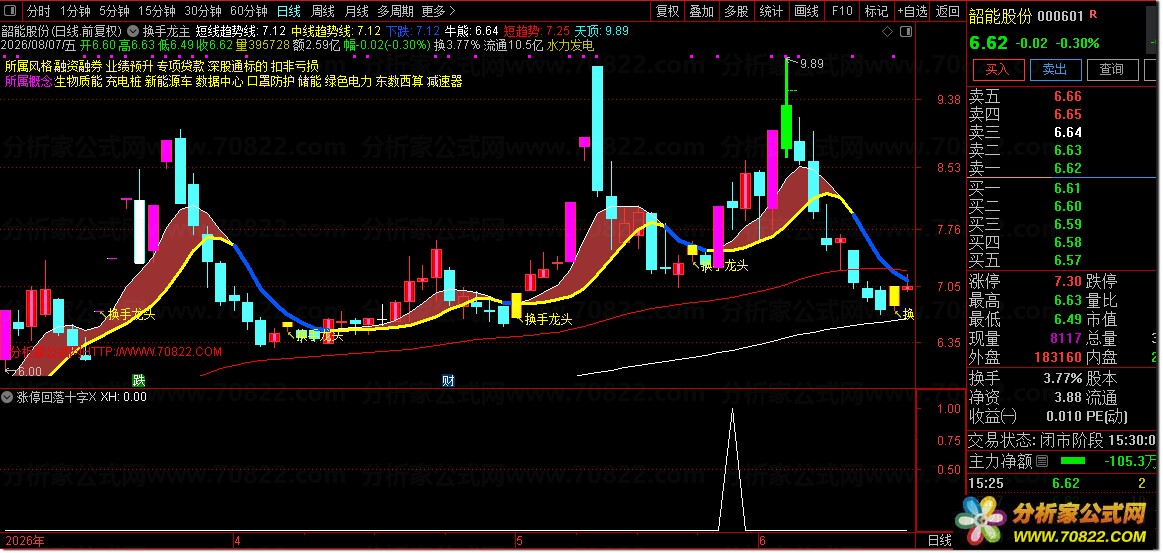Viewport: 1163px width, 553px height.
Task: Open the indicator dropdown beside 换手龙主
Action: pyautogui.click(x=133, y=31)
